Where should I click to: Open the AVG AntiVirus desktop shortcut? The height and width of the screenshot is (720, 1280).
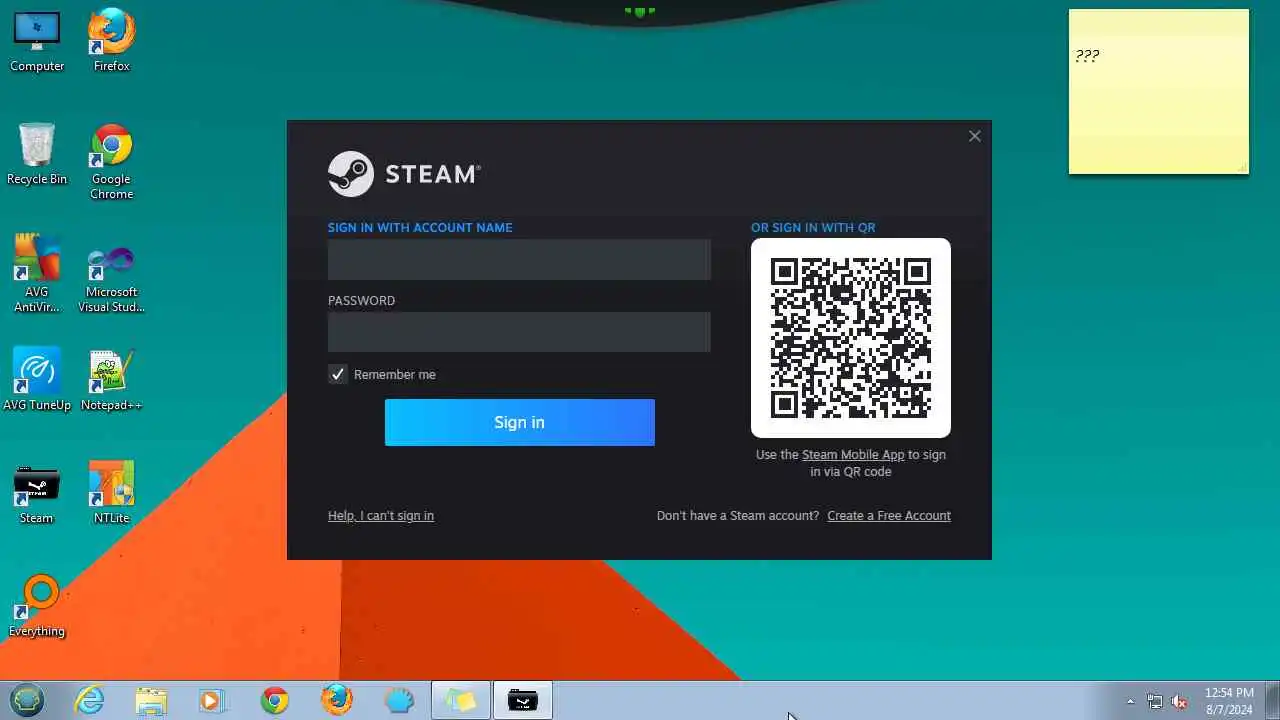[37, 274]
